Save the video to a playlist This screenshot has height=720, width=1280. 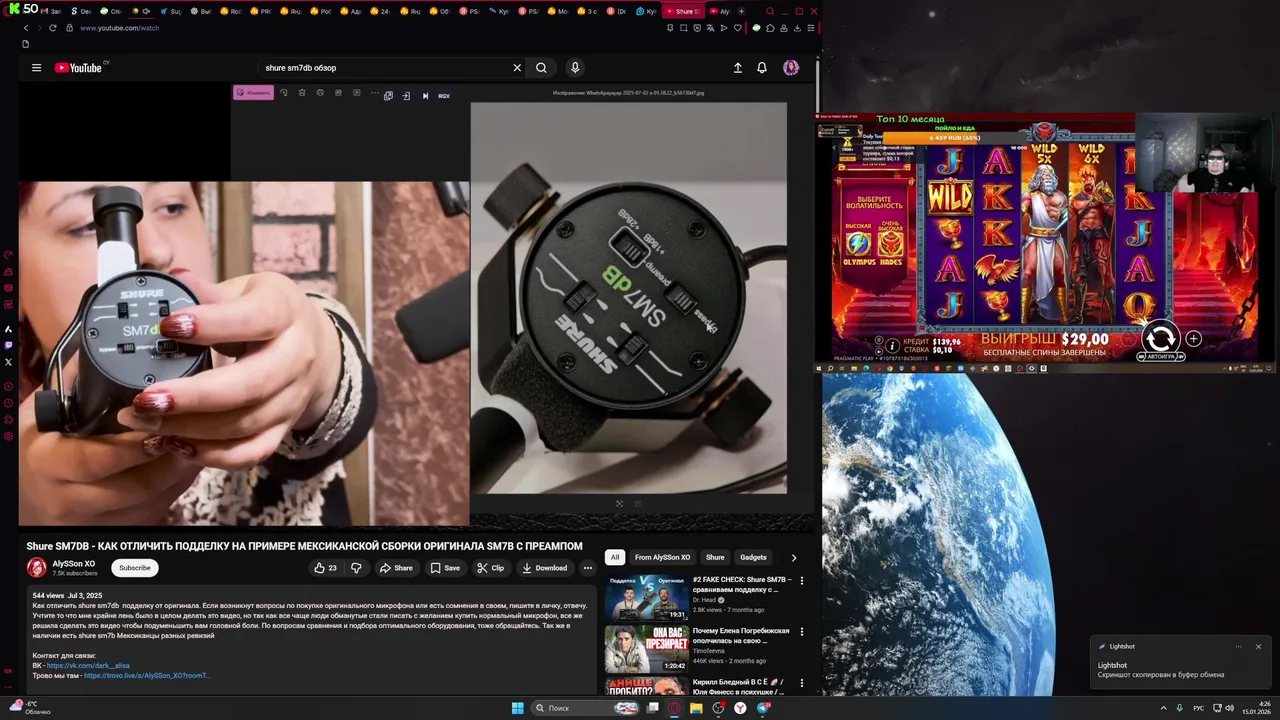pos(445,568)
